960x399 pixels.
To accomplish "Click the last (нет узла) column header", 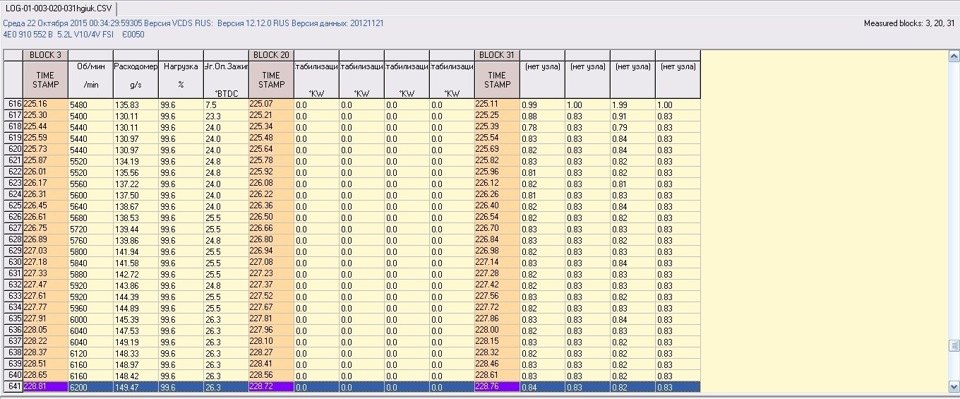I will coord(678,80).
